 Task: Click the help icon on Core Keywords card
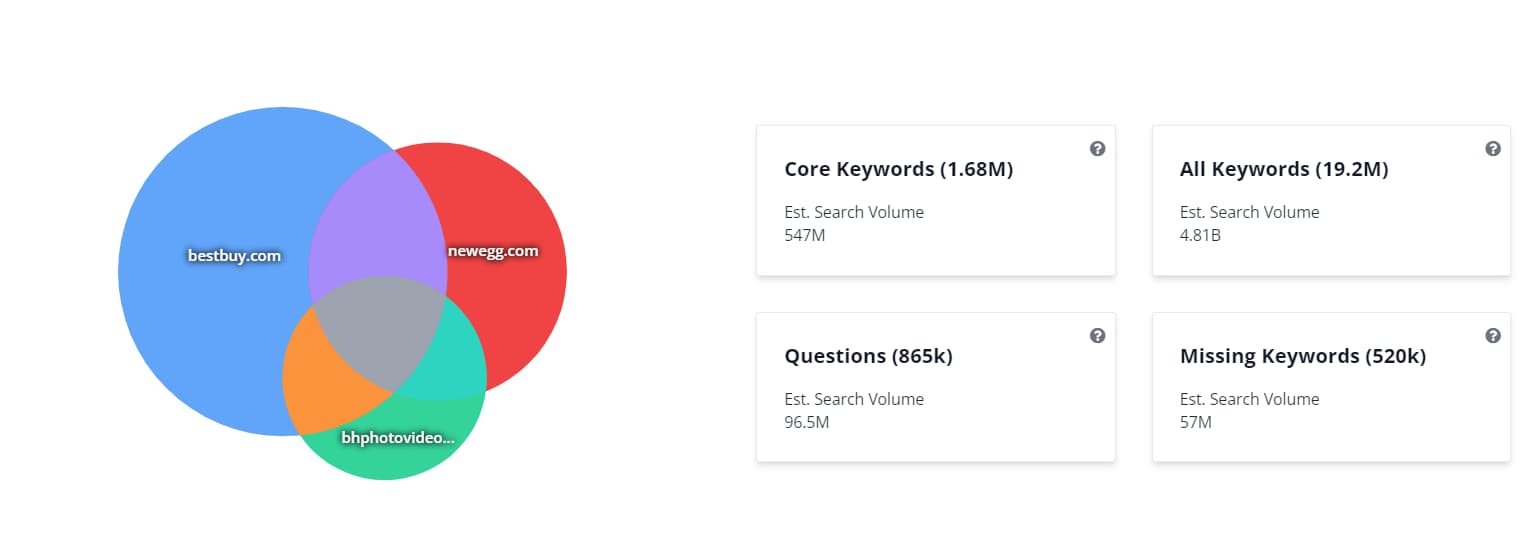click(1097, 149)
